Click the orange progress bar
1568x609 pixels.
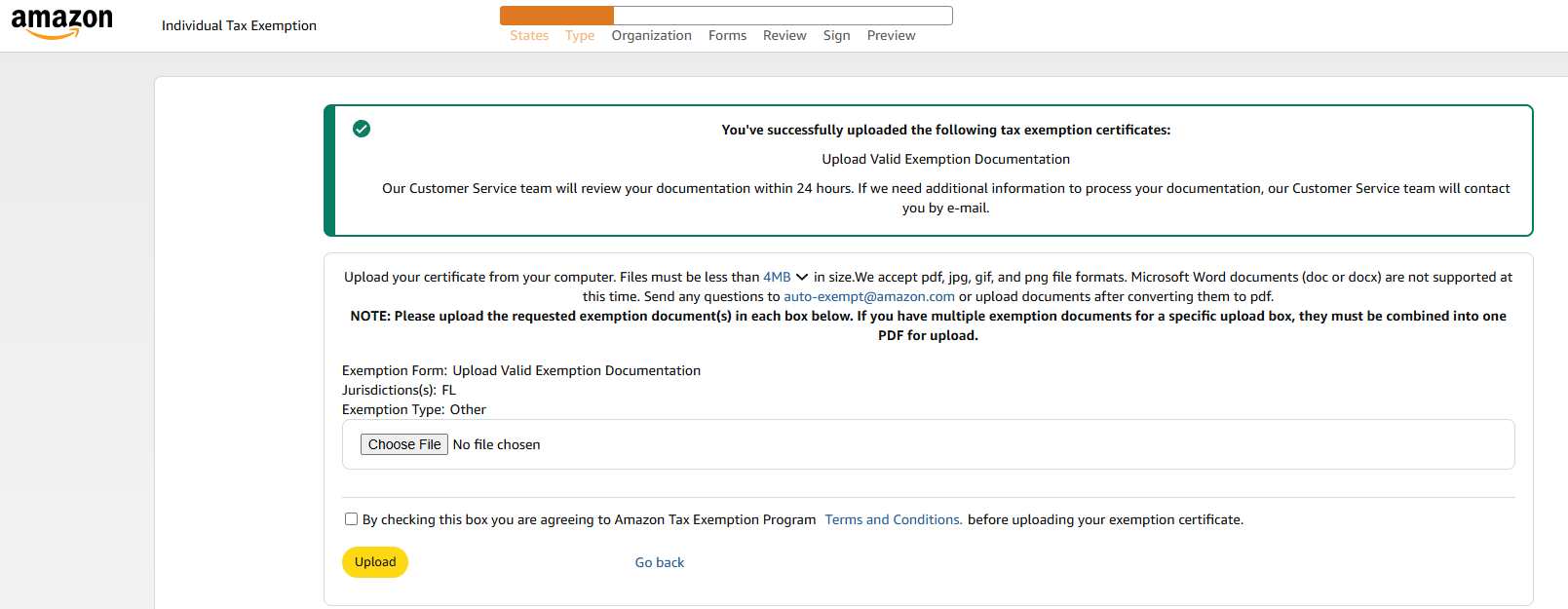click(x=555, y=15)
